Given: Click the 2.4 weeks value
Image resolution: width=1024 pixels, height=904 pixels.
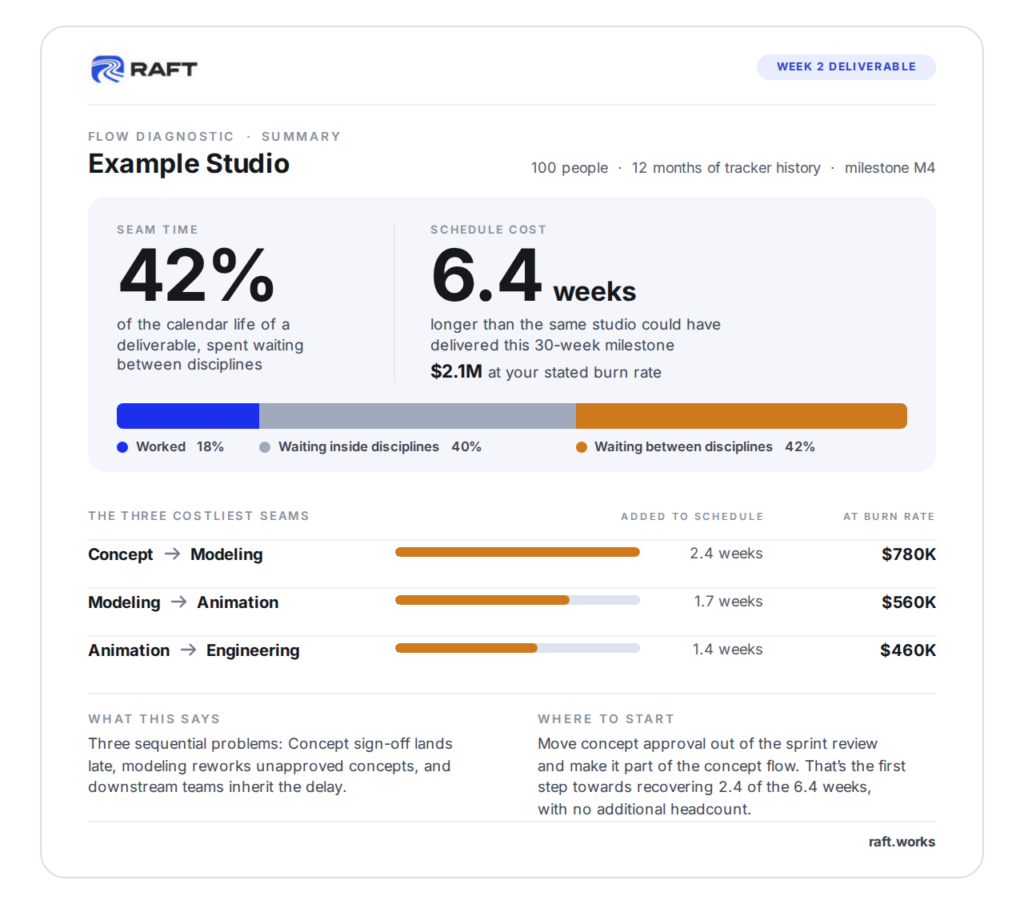Looking at the screenshot, I should click(726, 553).
